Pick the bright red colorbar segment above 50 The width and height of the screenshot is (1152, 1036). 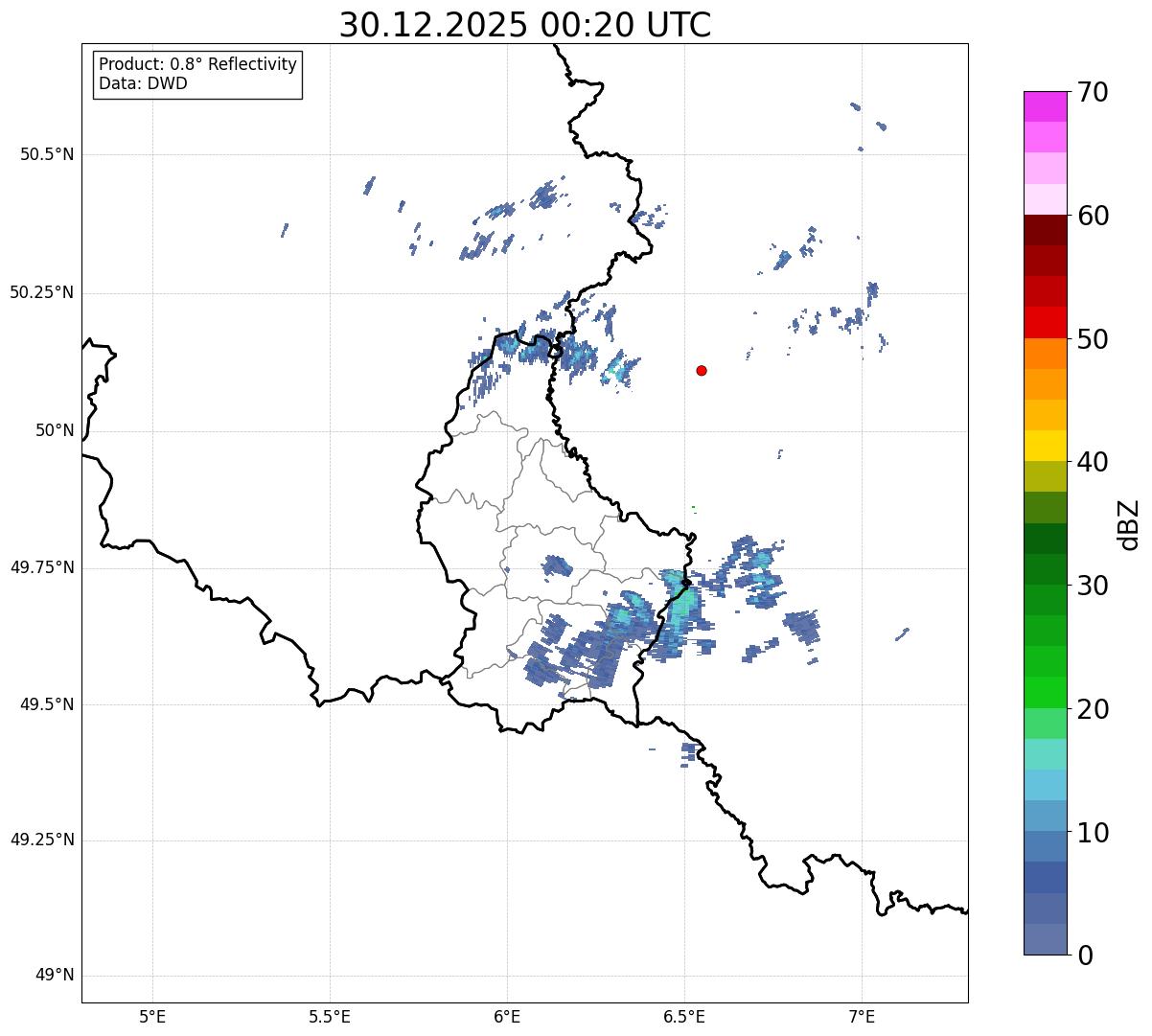1045,322
